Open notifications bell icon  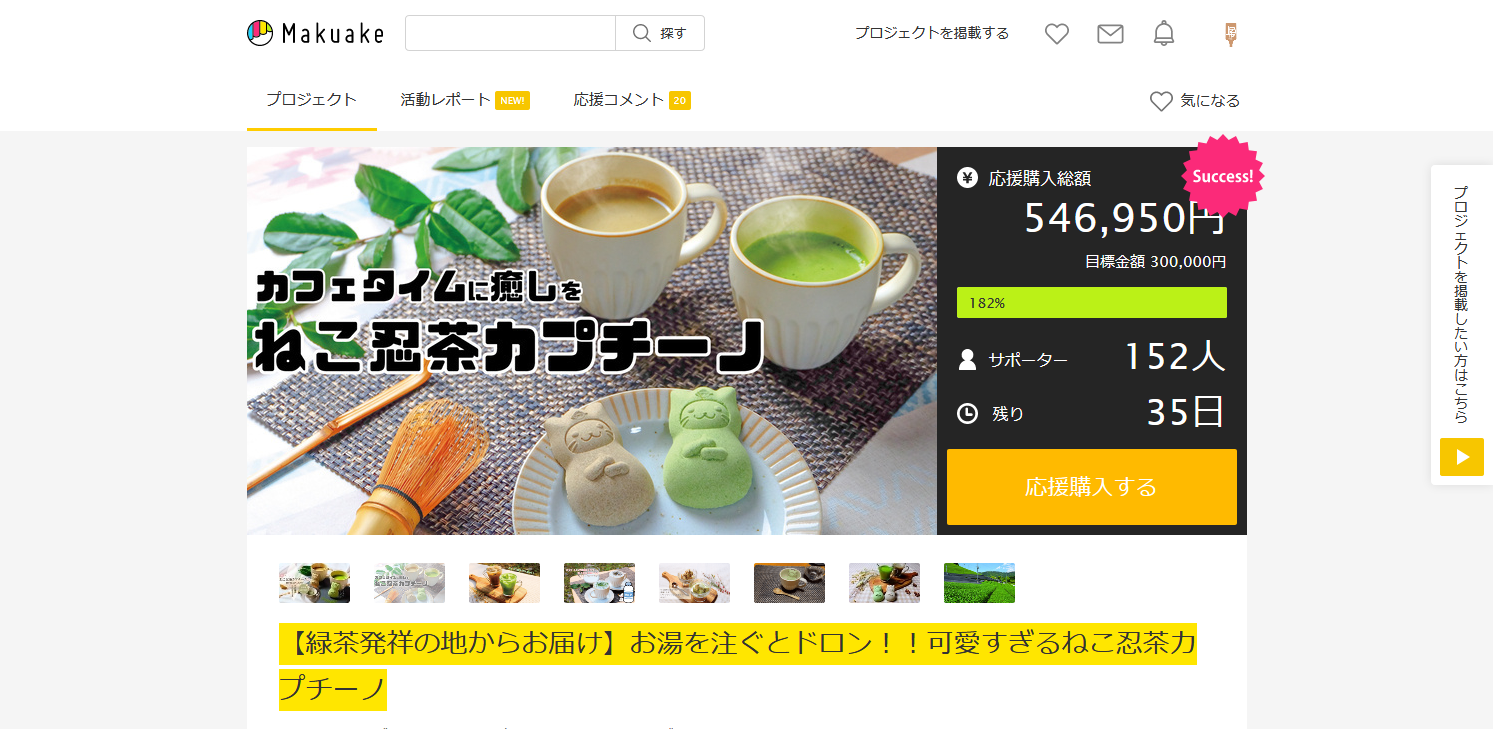point(1164,33)
